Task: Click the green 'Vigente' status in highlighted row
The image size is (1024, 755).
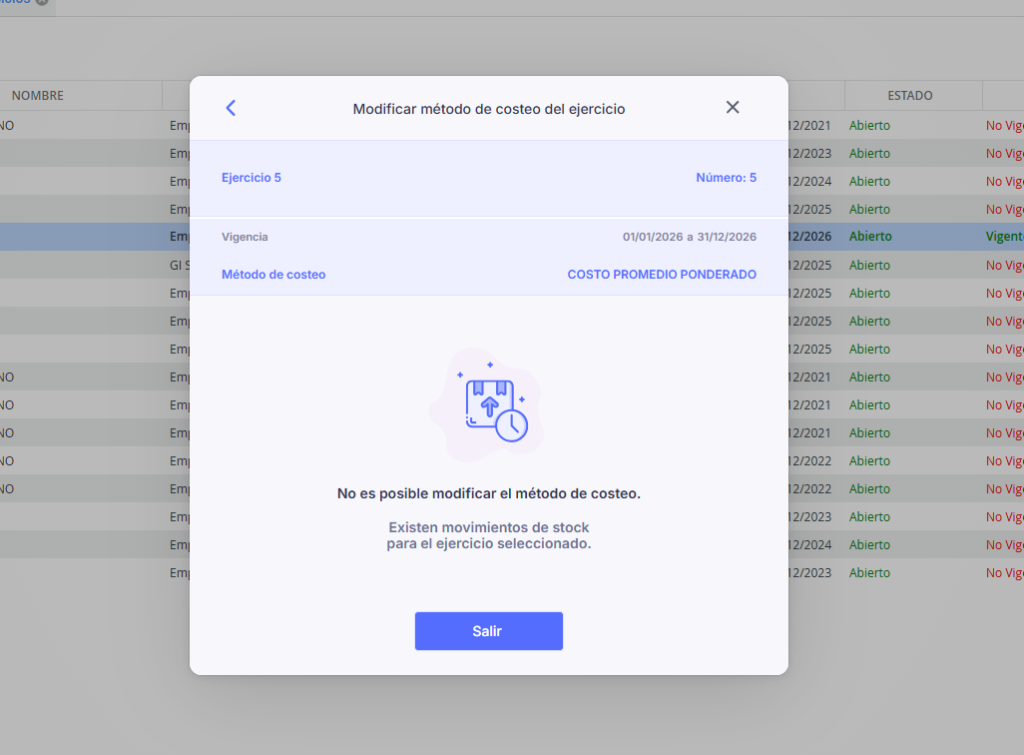Action: [x=1004, y=237]
